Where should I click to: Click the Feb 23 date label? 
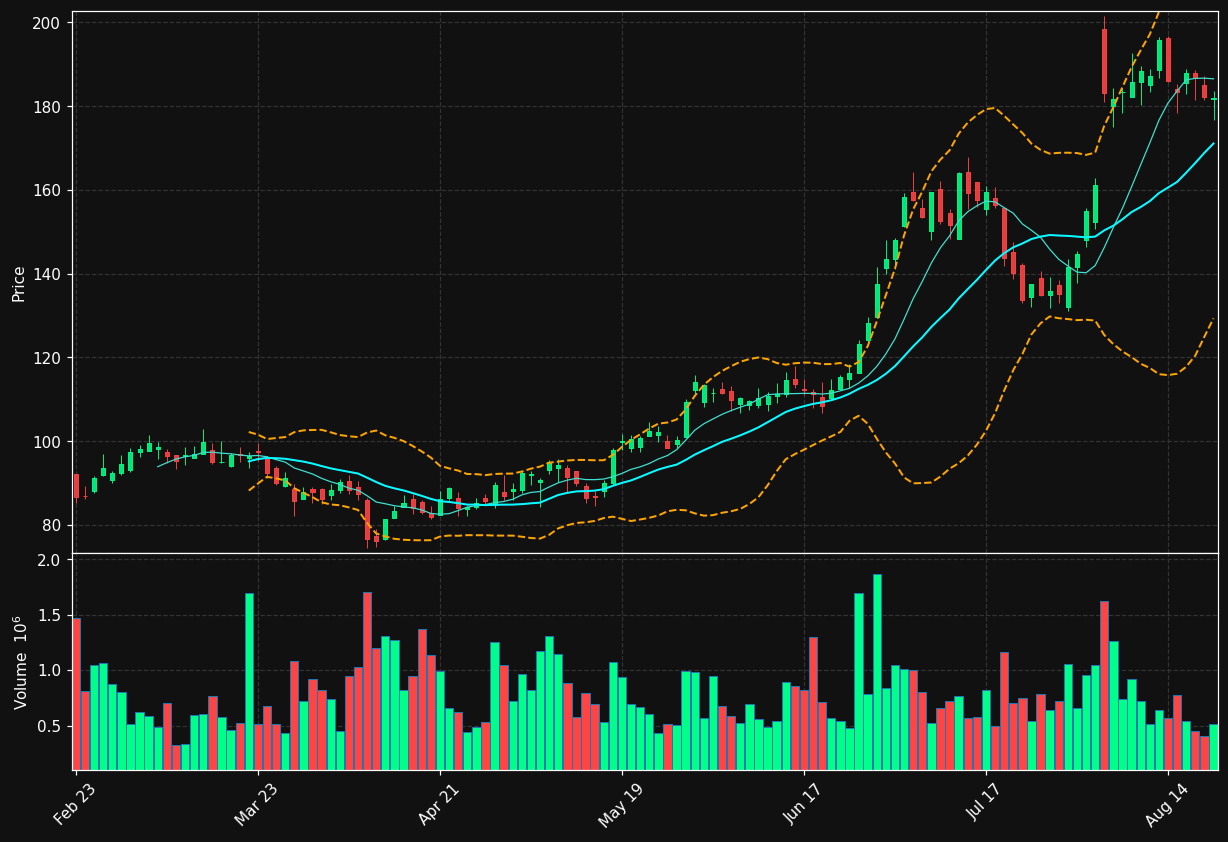point(76,803)
